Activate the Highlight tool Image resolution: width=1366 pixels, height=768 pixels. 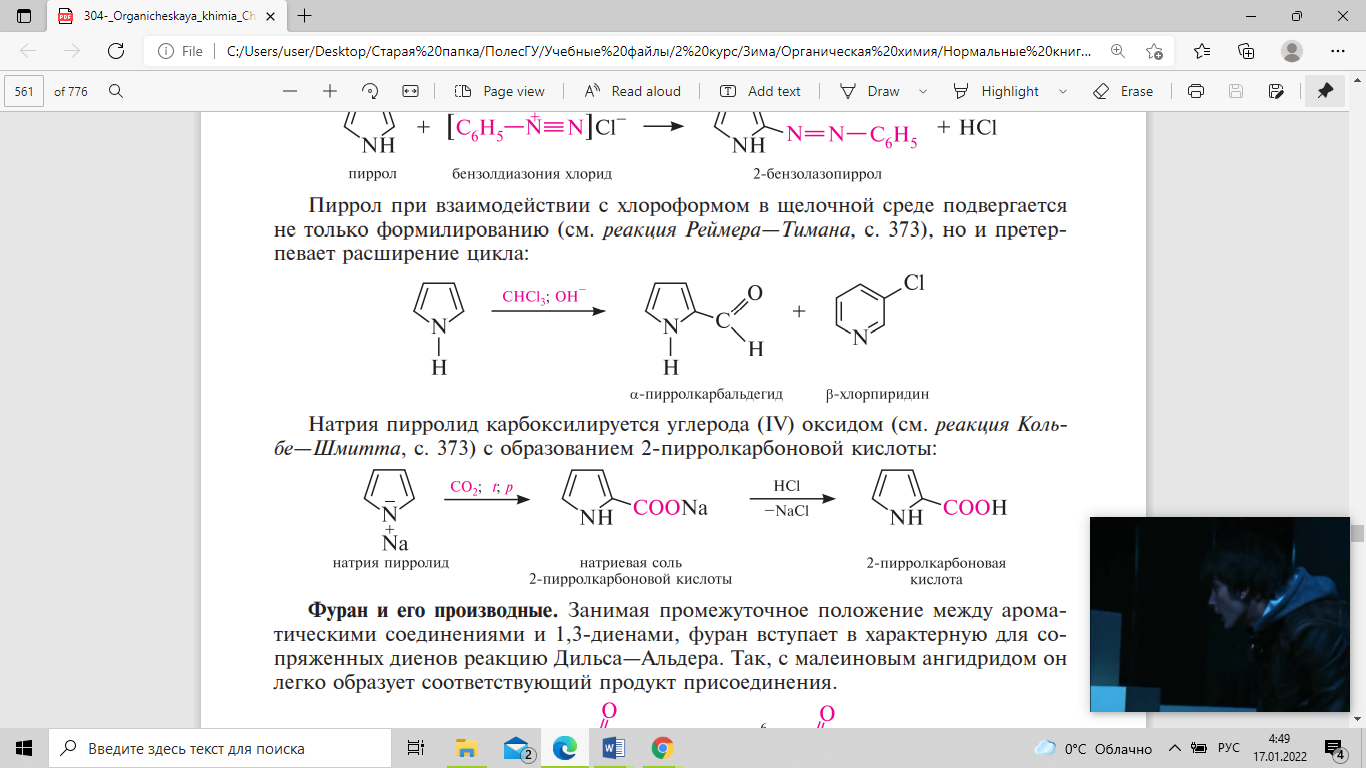tap(996, 91)
